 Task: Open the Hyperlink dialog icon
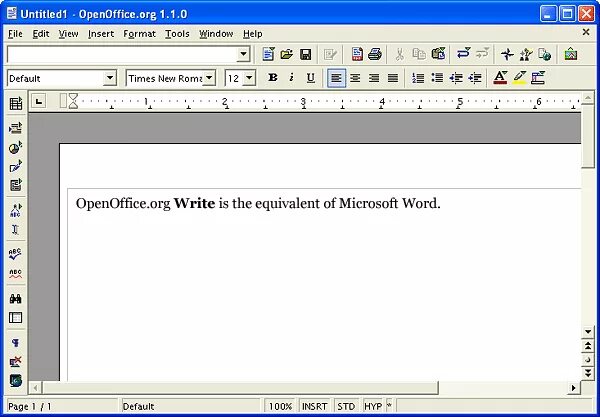tap(545, 54)
